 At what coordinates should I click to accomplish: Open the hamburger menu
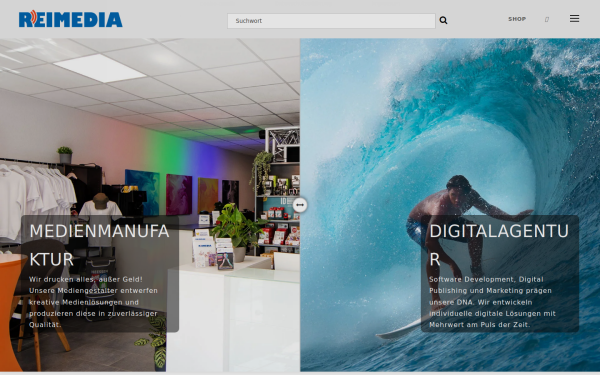coord(574,18)
